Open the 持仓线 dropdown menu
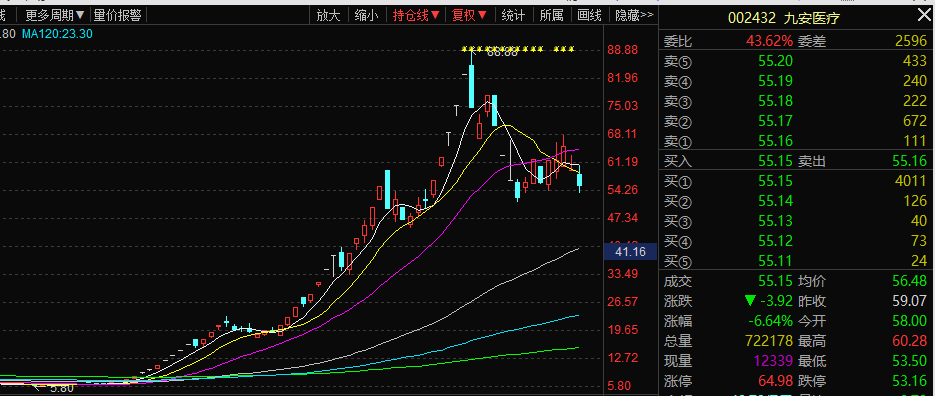This screenshot has width=935, height=396. coord(416,16)
